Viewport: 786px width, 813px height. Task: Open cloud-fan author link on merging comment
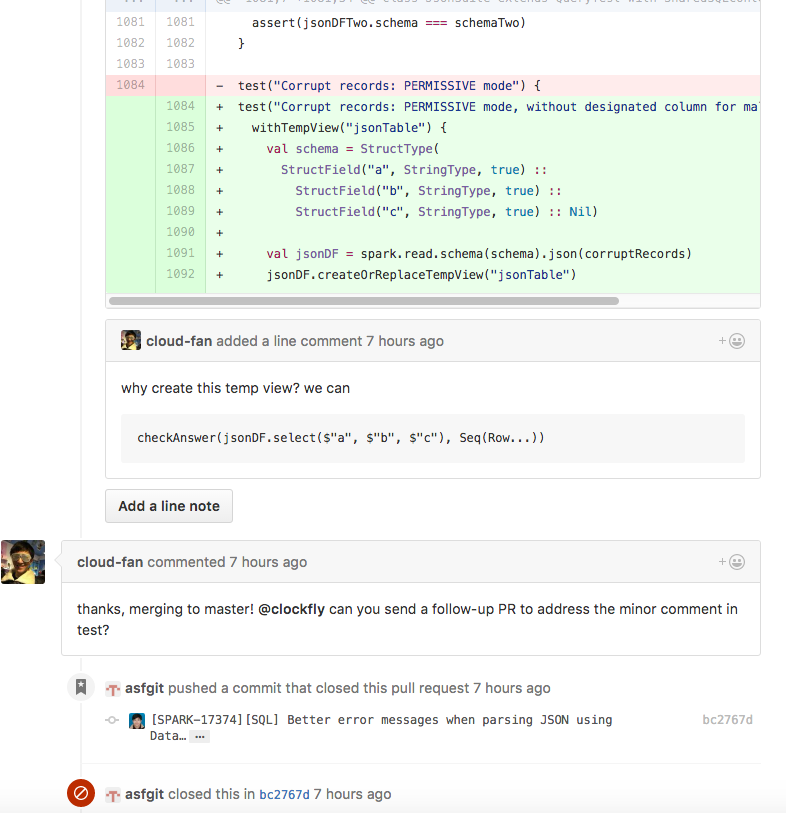110,562
